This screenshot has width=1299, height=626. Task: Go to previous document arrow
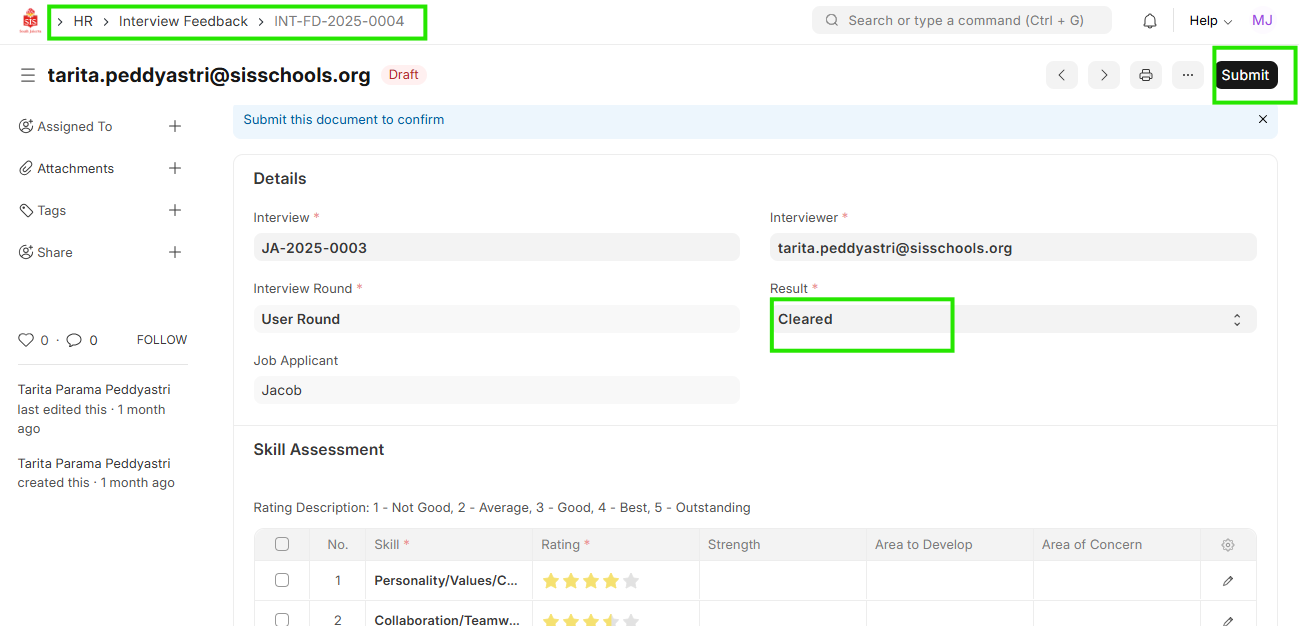click(1062, 75)
